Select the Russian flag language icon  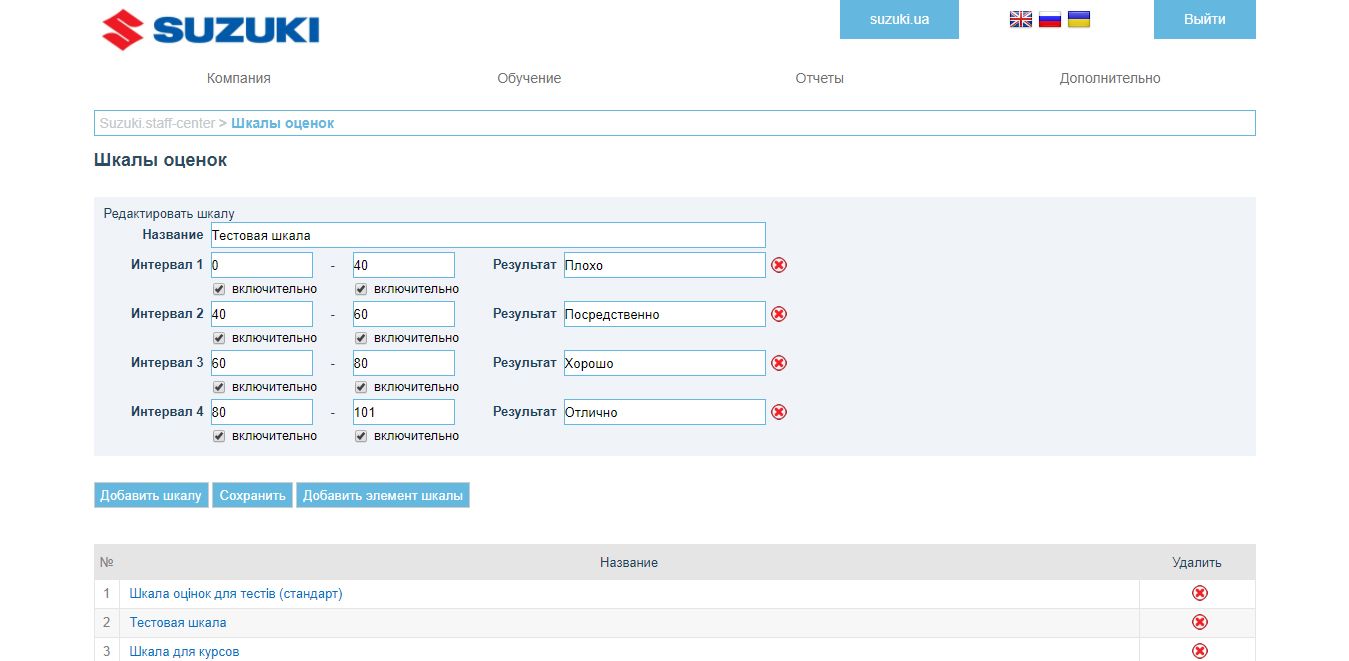(x=1049, y=19)
